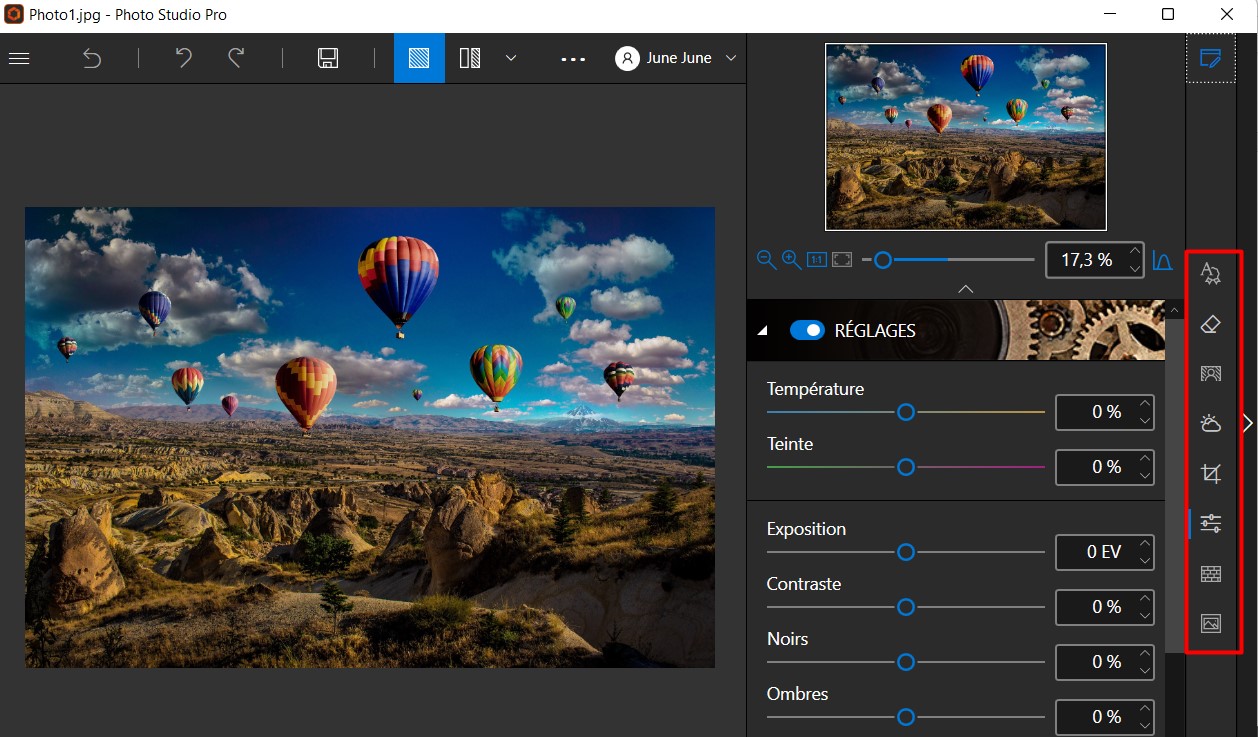Open the frames picture icon
Image resolution: width=1258 pixels, height=737 pixels.
click(1211, 624)
